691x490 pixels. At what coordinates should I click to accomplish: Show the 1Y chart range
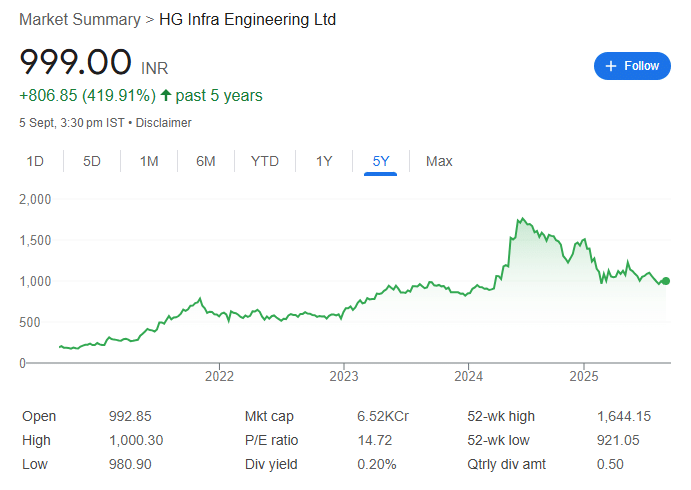pos(324,161)
